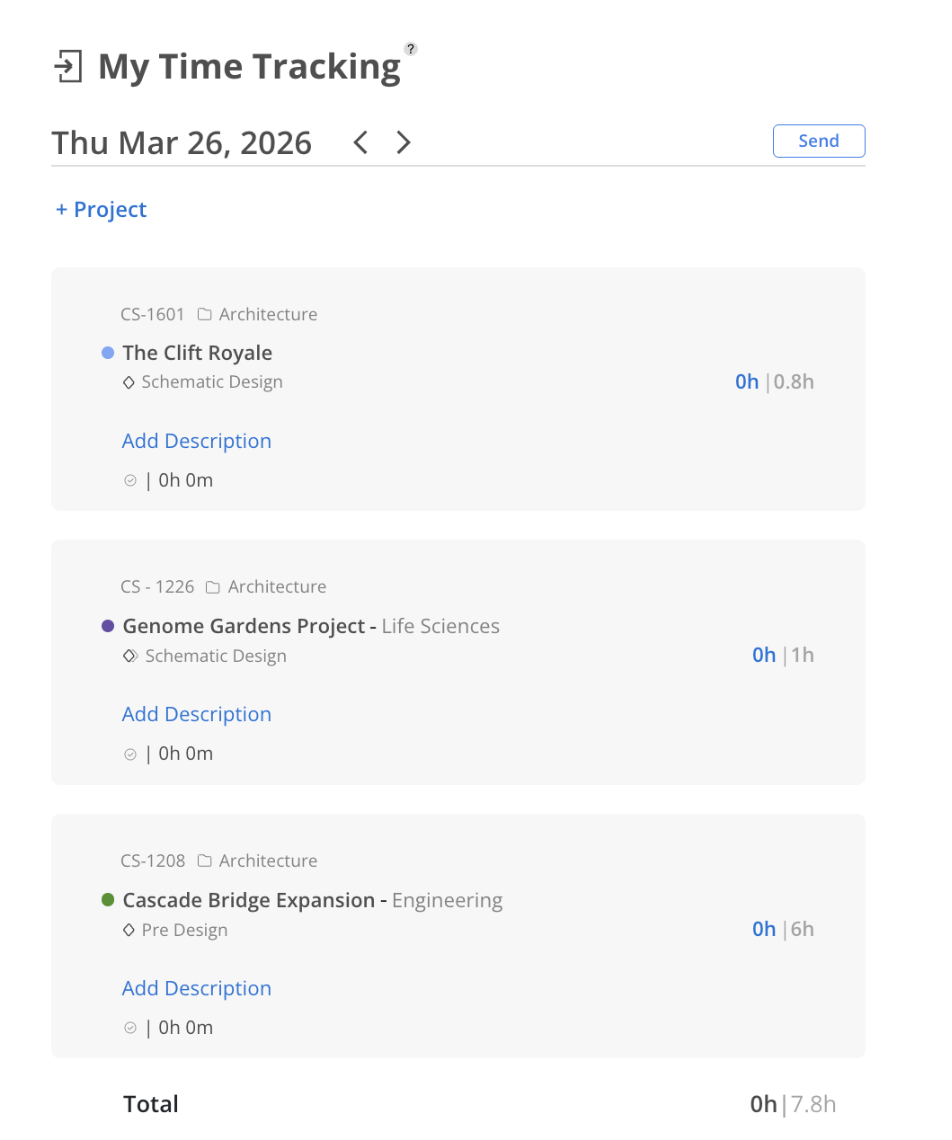
Task: Add Description for Cascade Bridge Expansion
Action: 197,988
